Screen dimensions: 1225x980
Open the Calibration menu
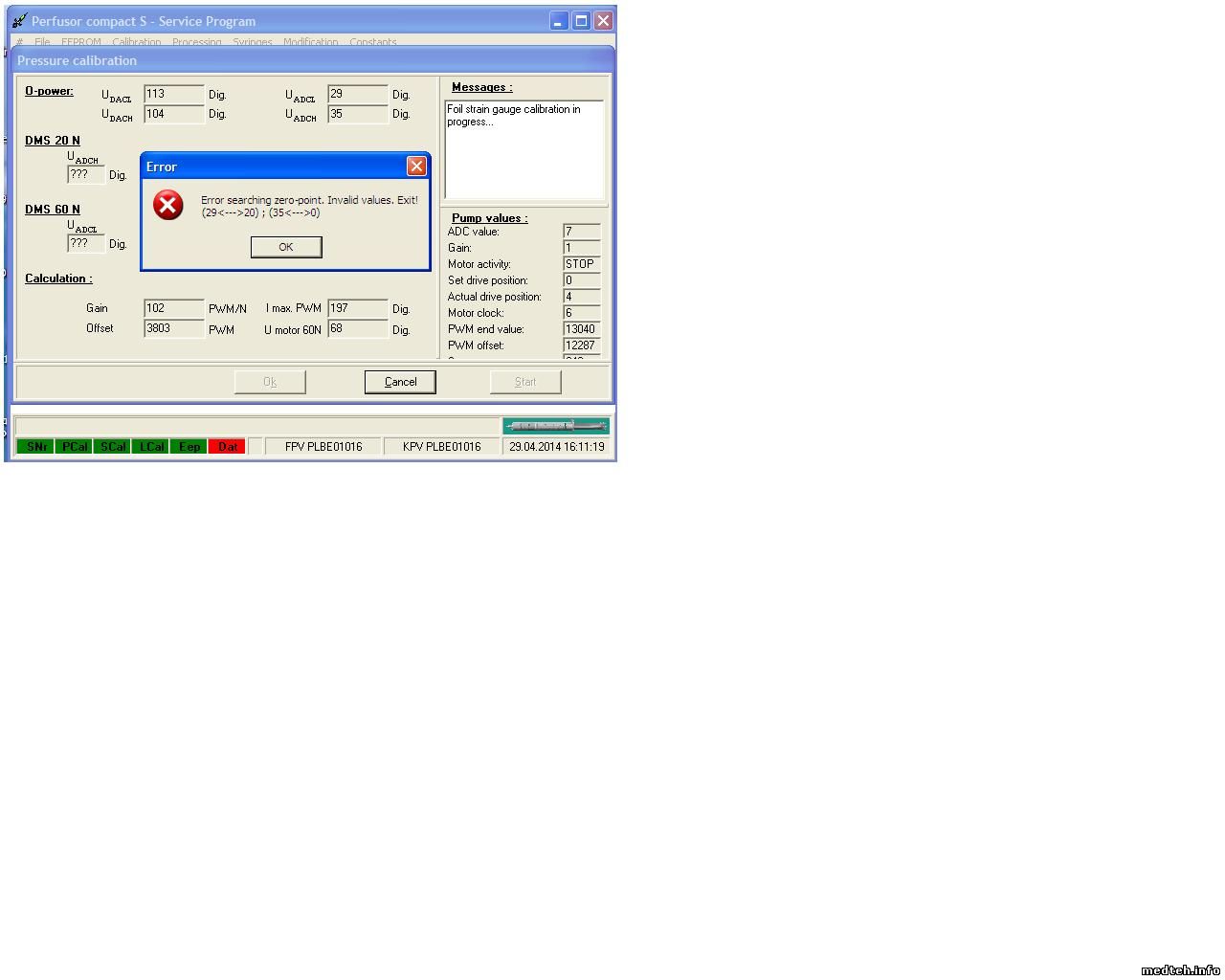pos(136,42)
